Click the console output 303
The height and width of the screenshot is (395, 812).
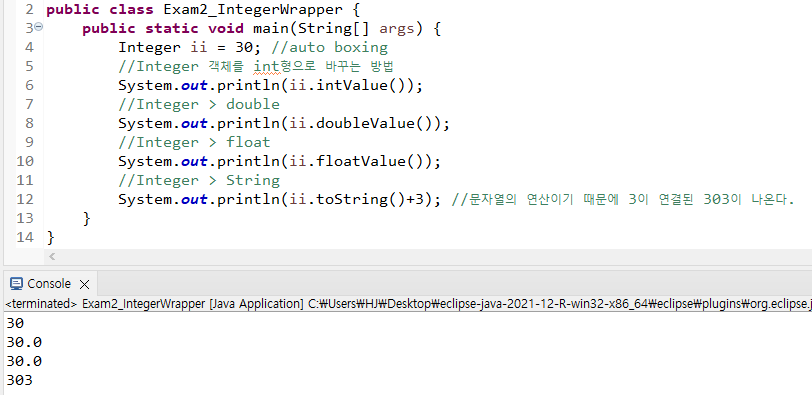point(19,380)
